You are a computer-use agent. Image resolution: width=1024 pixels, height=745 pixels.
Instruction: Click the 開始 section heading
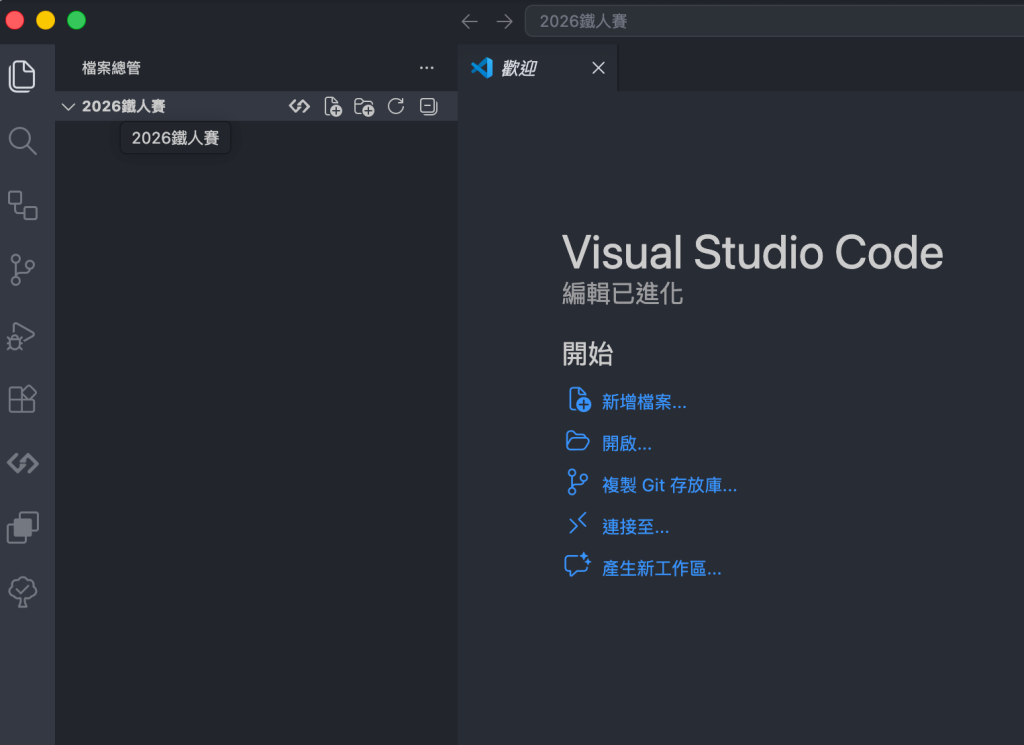coord(588,353)
